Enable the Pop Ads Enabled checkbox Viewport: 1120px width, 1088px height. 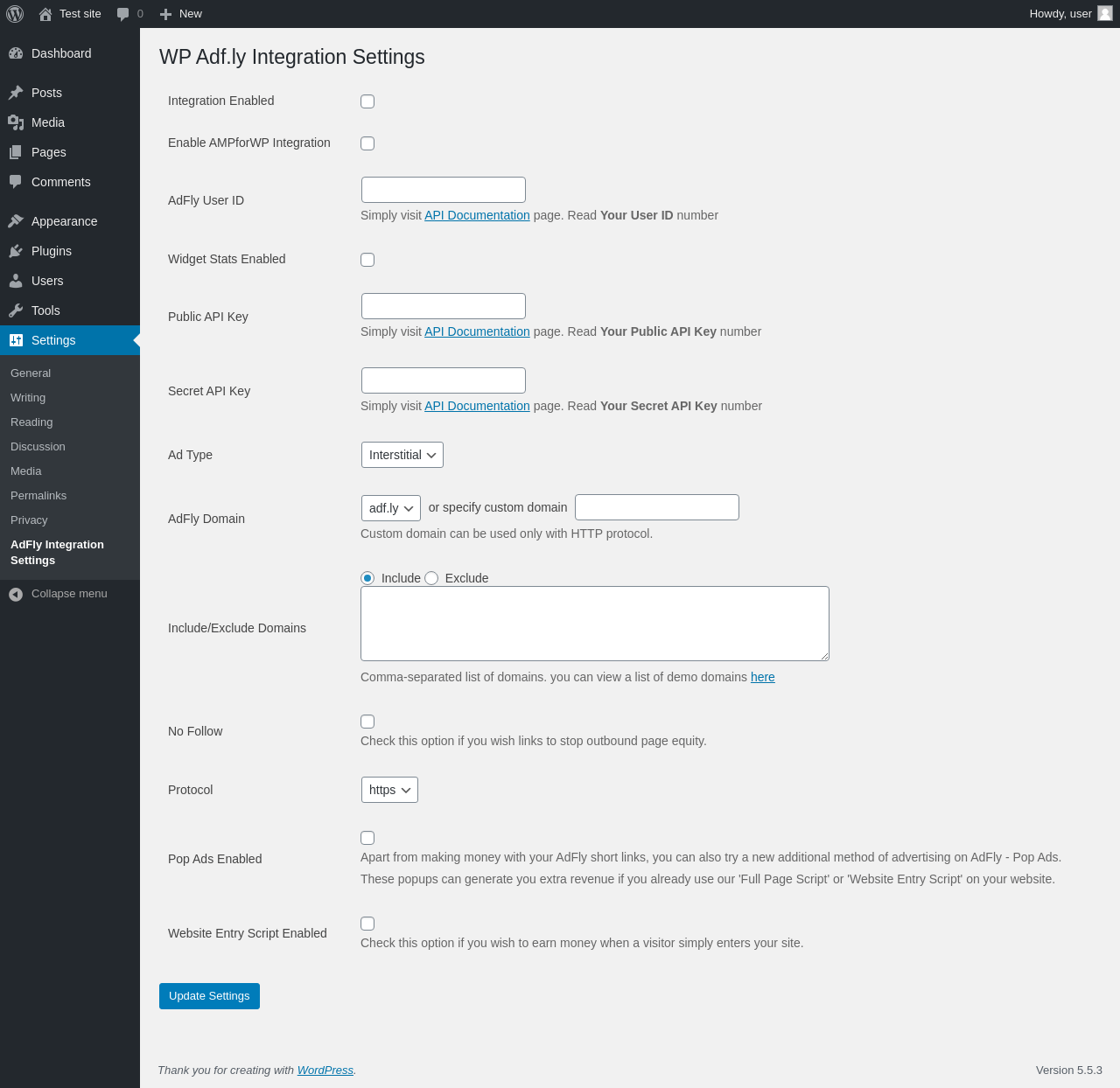367,838
